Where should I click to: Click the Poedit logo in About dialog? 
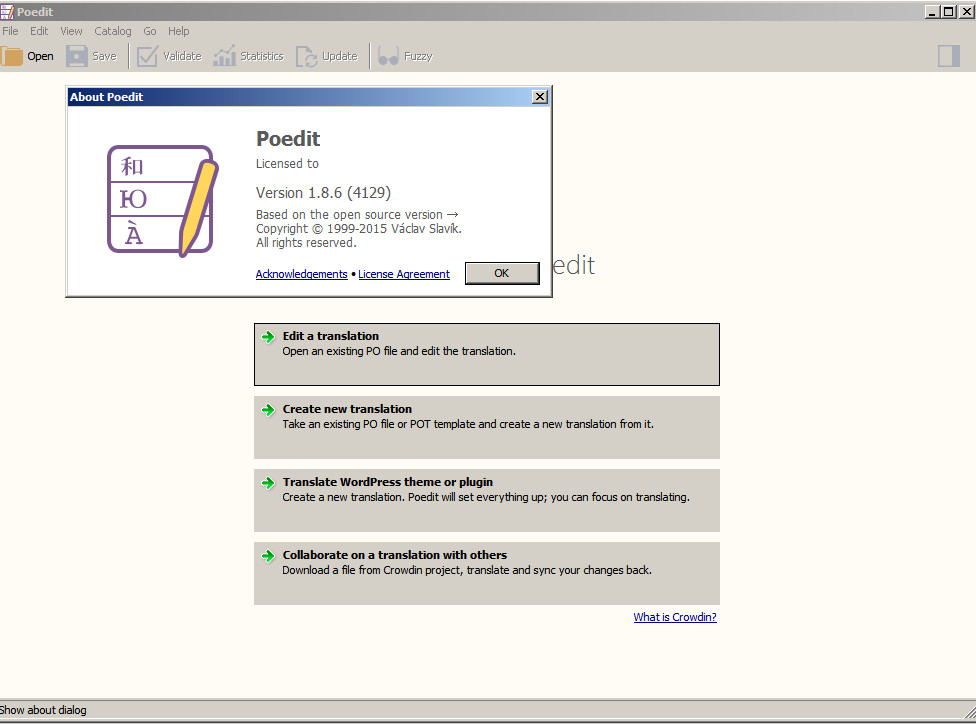tap(161, 197)
